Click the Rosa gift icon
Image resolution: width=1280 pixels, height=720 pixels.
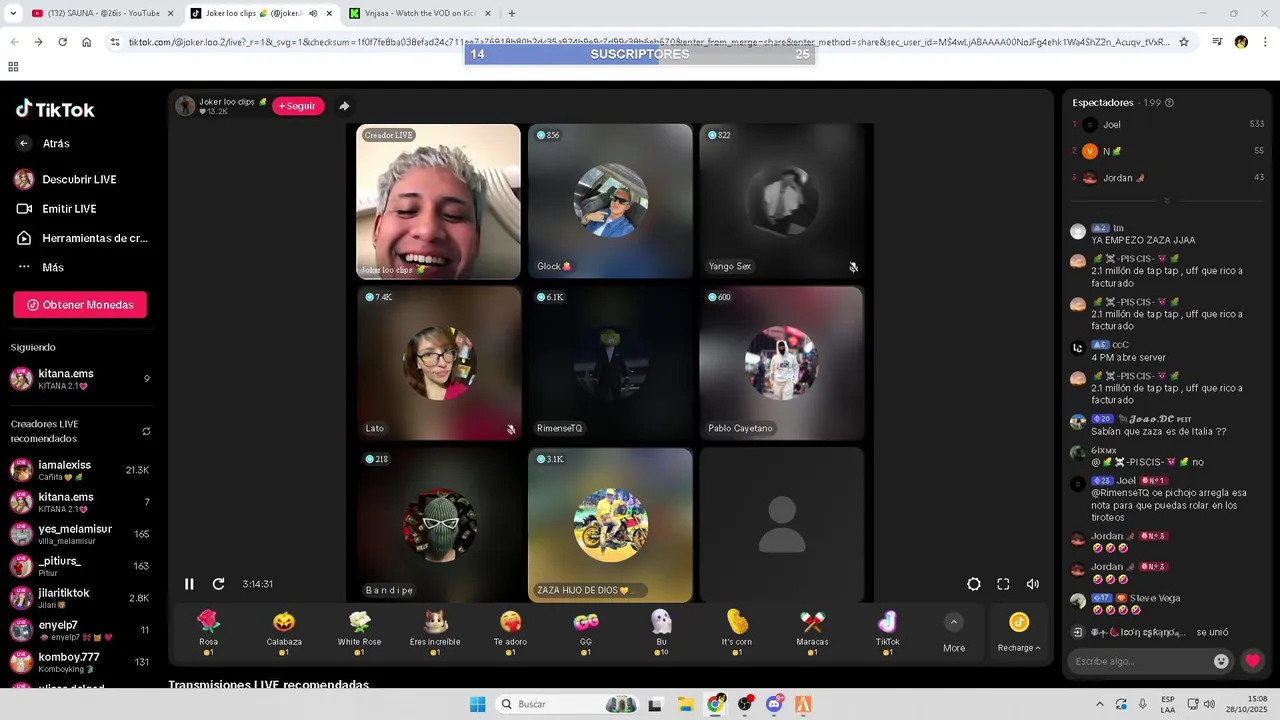[x=208, y=622]
